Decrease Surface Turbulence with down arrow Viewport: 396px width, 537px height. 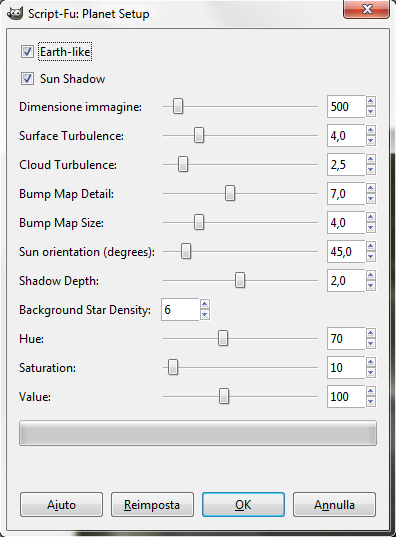371,141
